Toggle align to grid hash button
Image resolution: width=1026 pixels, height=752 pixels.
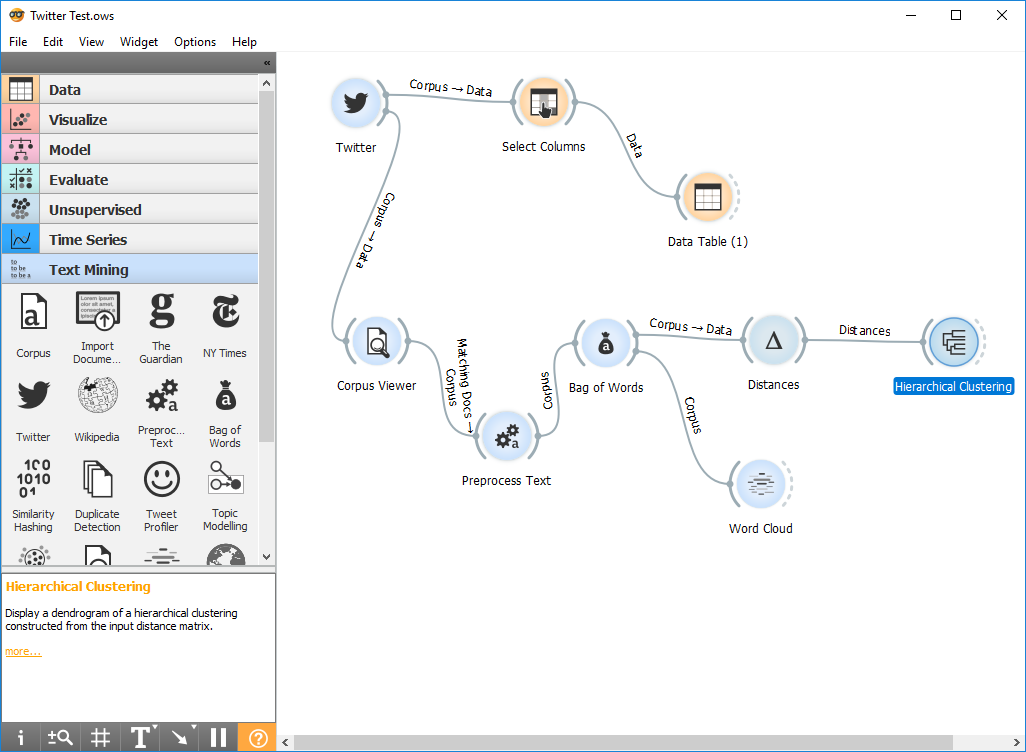tap(99, 738)
